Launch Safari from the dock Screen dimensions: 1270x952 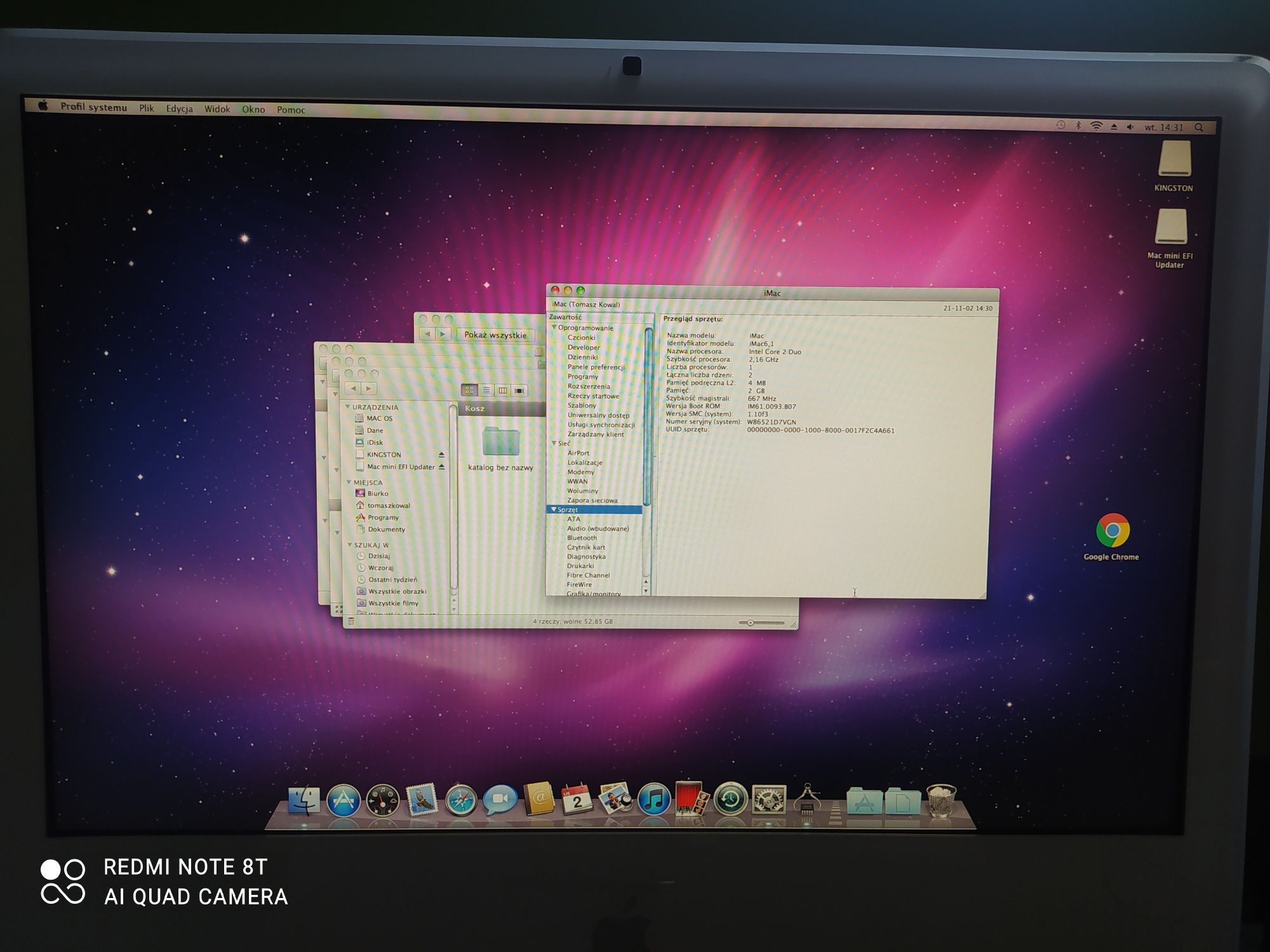coord(461,800)
